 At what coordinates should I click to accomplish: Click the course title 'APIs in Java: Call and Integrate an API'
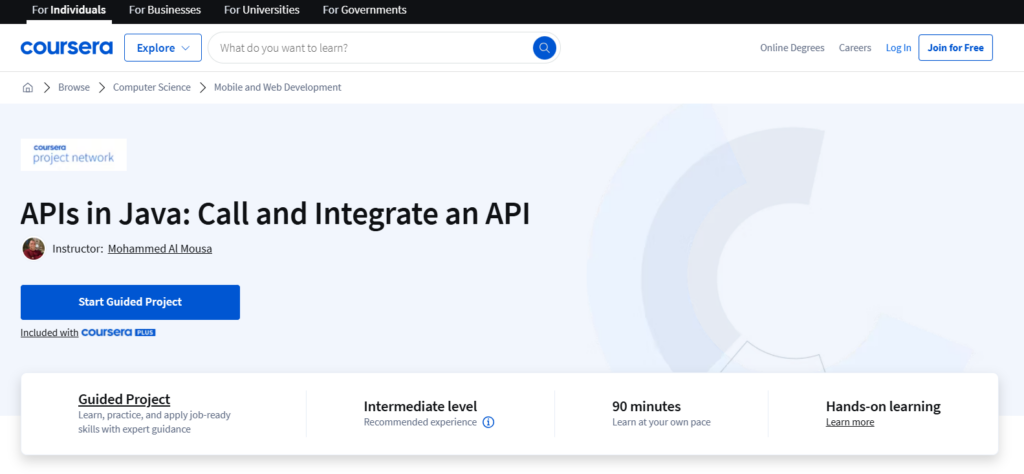pyautogui.click(x=275, y=214)
